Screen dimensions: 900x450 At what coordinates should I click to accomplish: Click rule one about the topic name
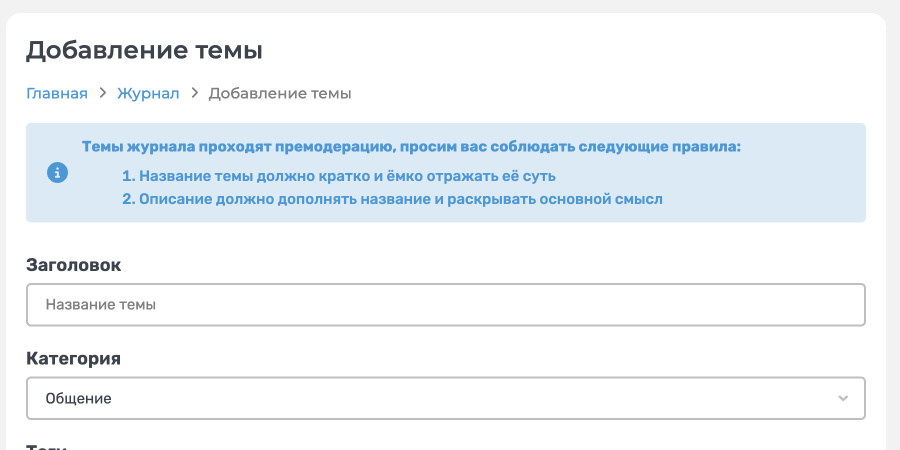click(x=347, y=176)
